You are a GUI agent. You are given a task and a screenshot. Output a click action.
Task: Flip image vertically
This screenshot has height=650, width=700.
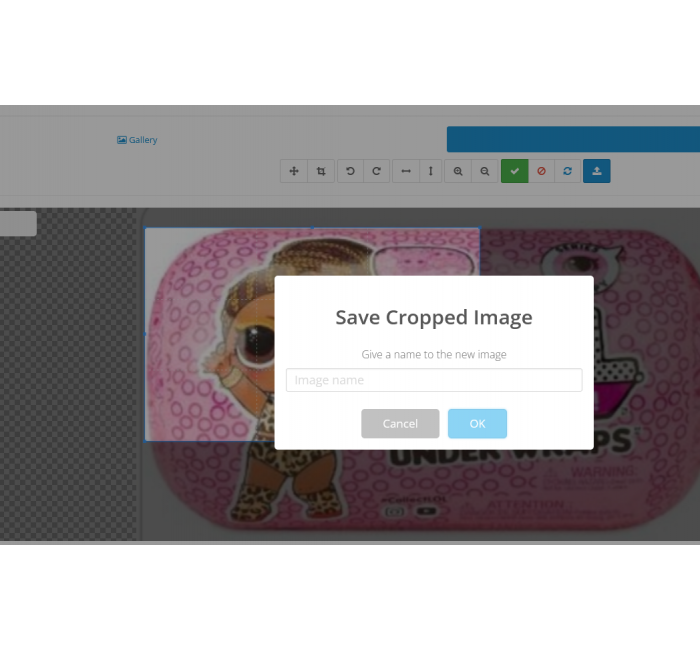(431, 171)
